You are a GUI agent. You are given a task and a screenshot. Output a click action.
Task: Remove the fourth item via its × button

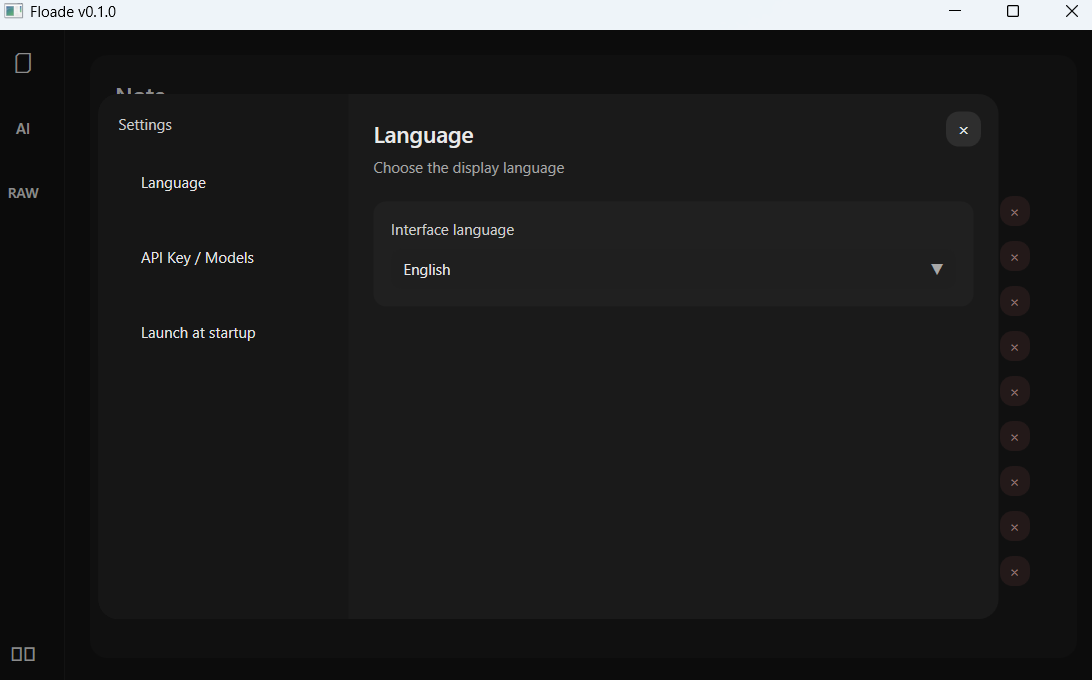pos(1015,346)
